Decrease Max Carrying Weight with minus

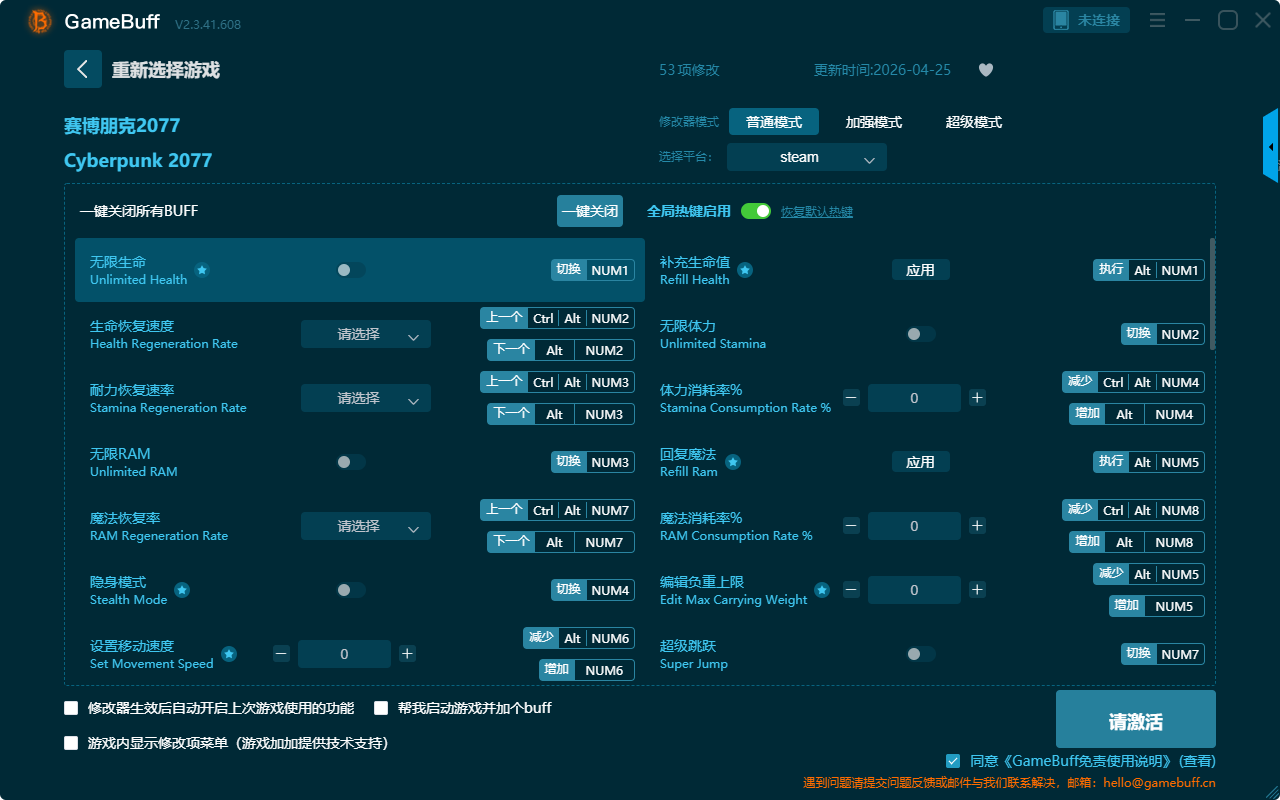851,590
